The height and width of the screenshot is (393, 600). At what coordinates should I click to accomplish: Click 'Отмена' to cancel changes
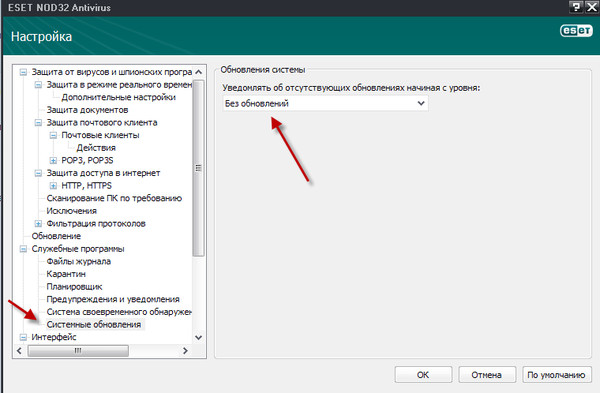click(487, 375)
